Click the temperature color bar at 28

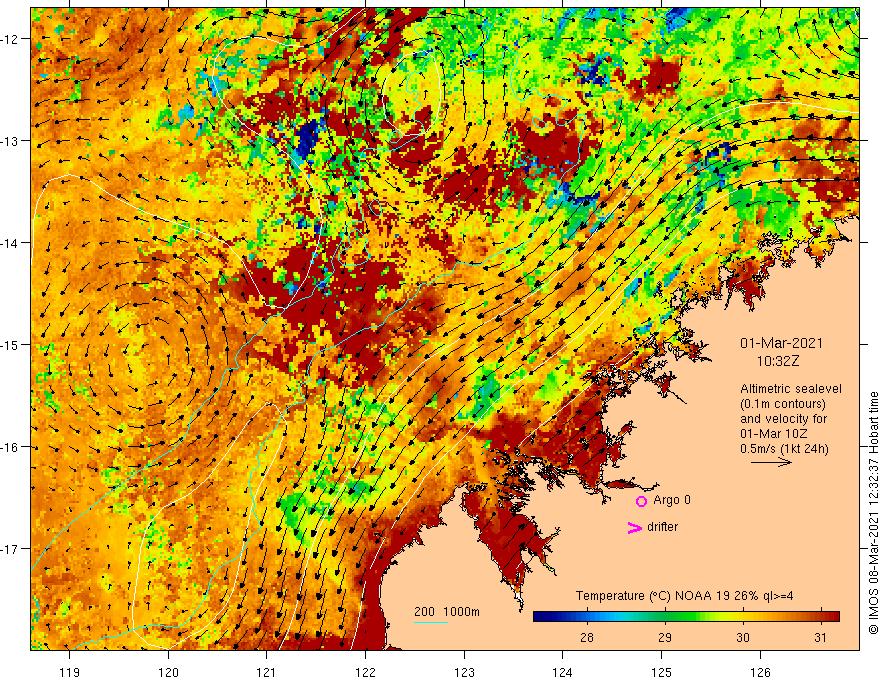(588, 617)
